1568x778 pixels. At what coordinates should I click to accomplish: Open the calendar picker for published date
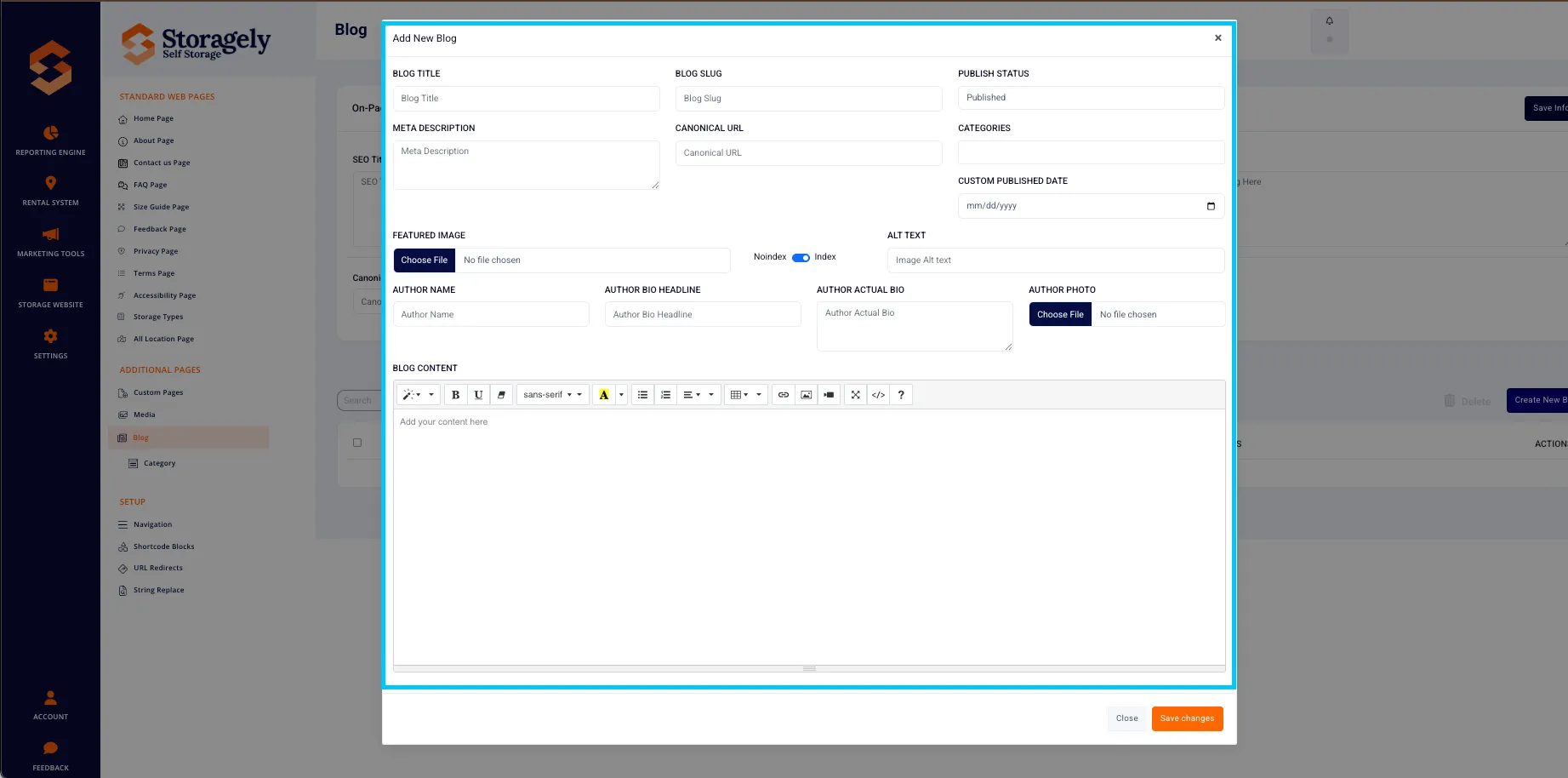coord(1211,206)
